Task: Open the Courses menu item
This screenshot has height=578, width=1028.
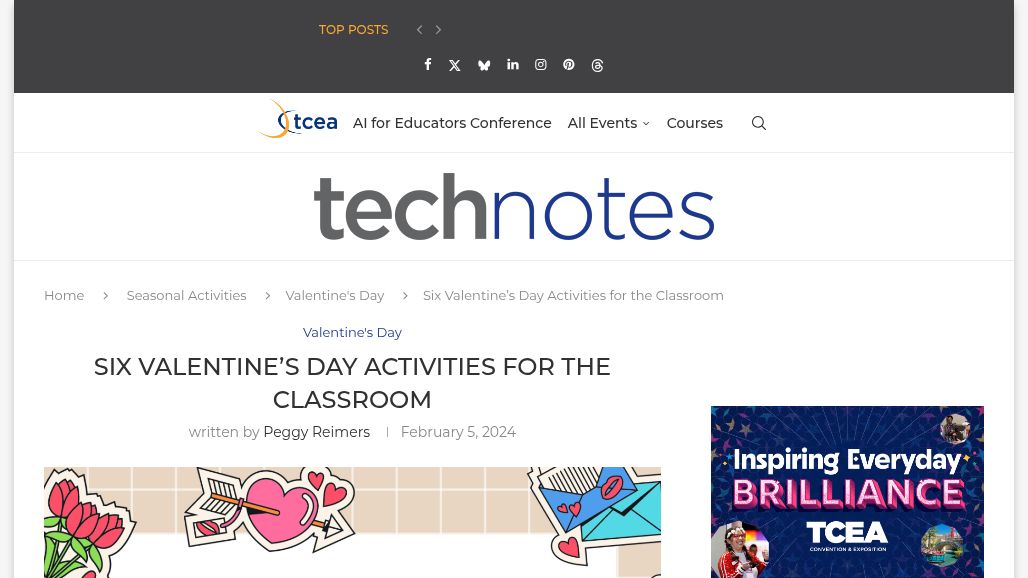Action: click(694, 123)
